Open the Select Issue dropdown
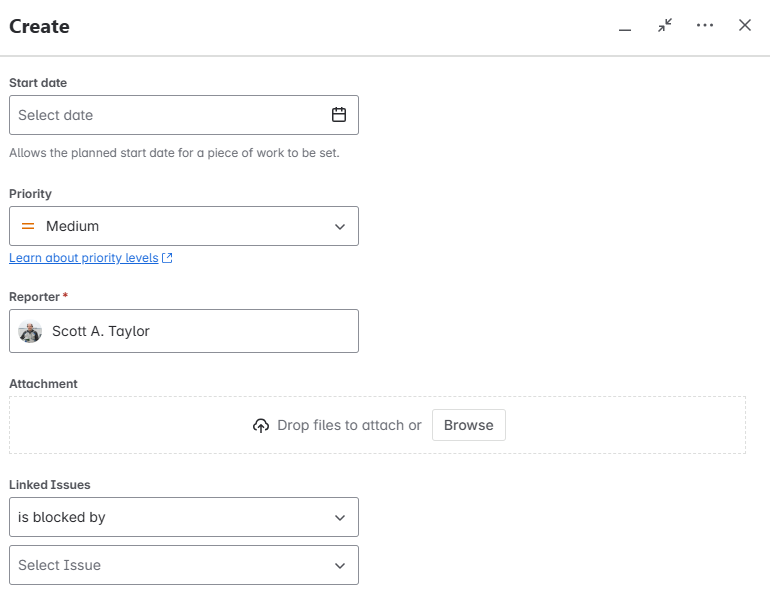Screen dimensions: 770x593 pyautogui.click(x=339, y=565)
